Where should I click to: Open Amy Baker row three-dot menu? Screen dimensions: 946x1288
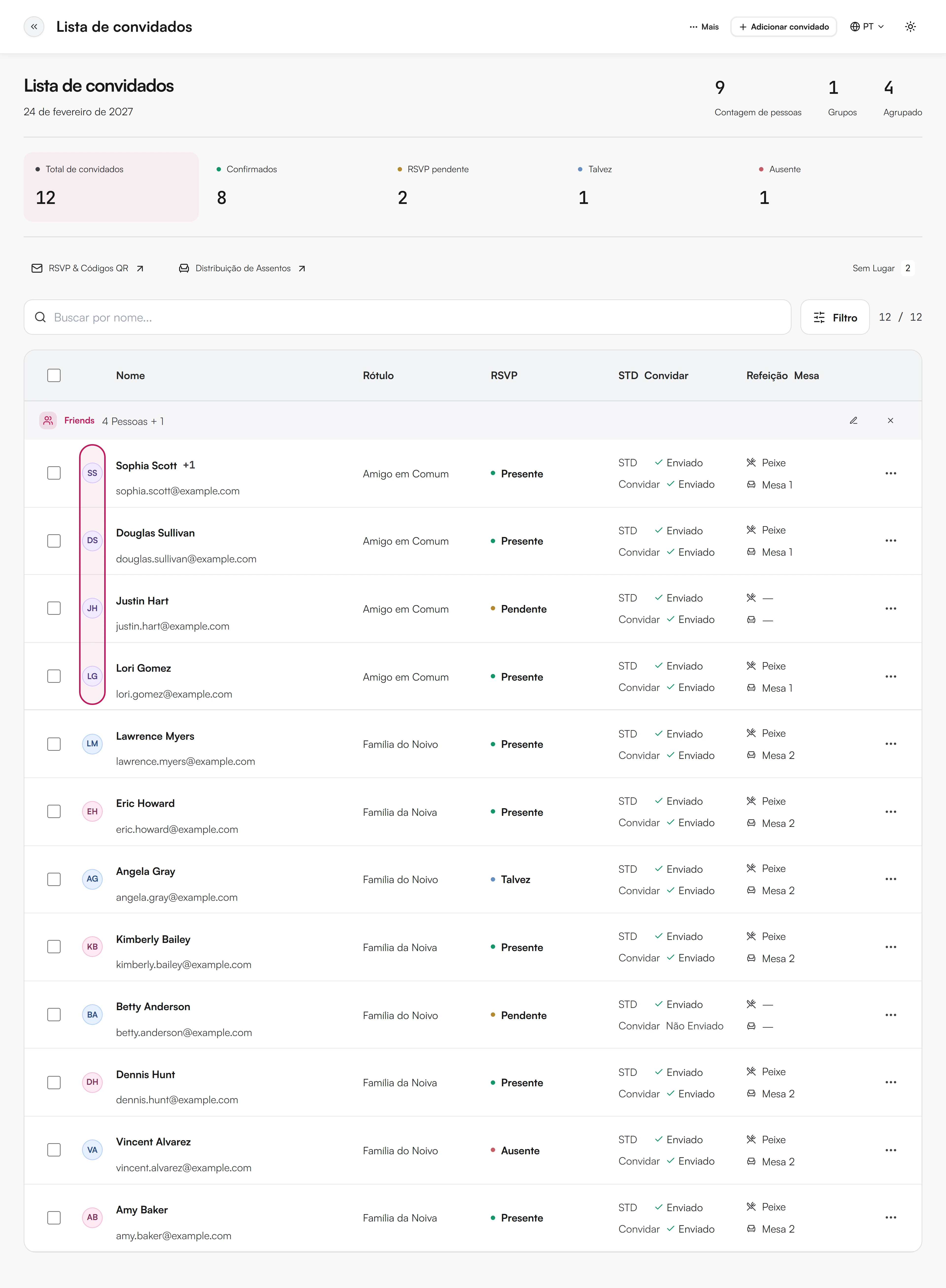tap(891, 1217)
